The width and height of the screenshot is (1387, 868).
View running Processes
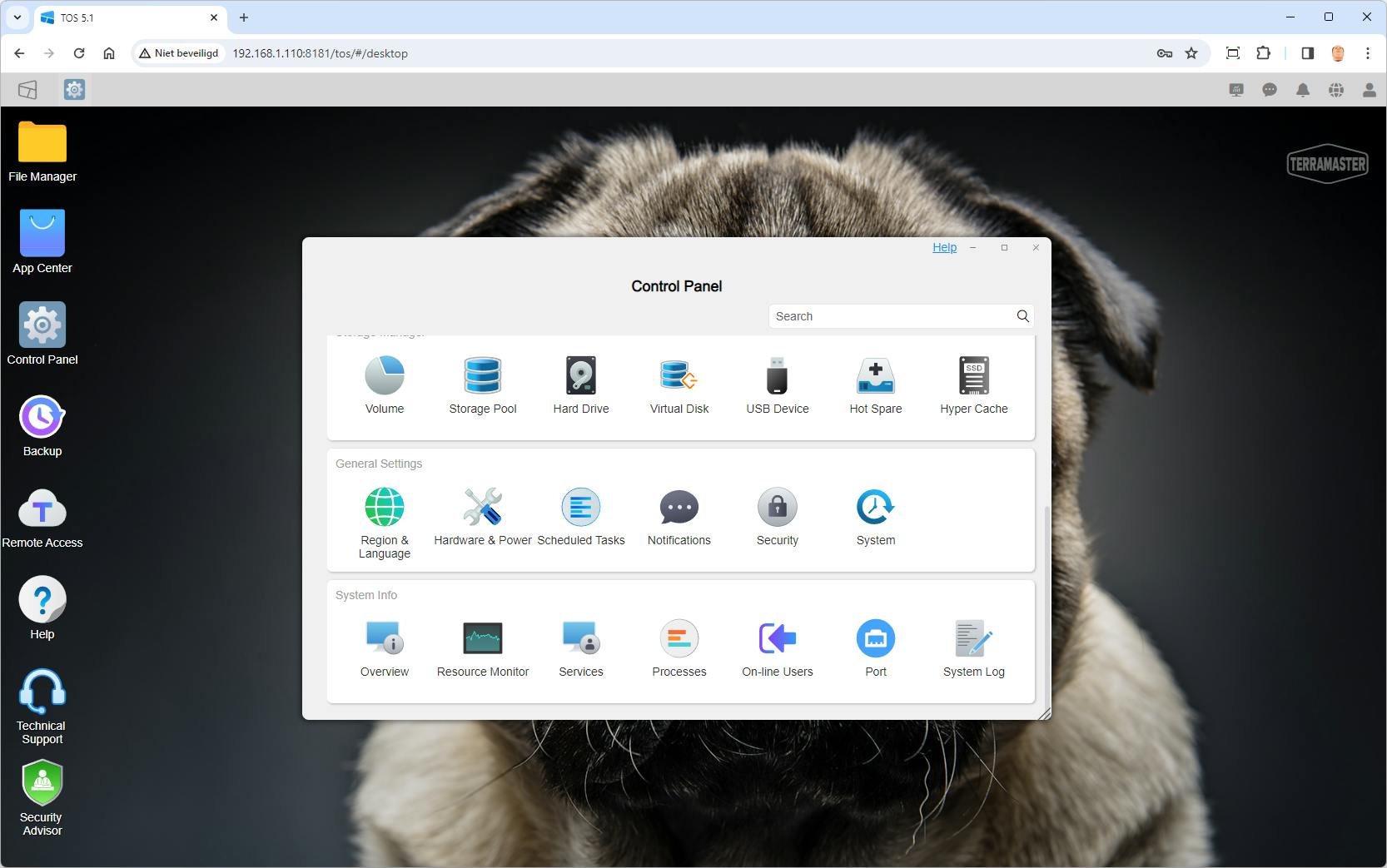coord(679,648)
